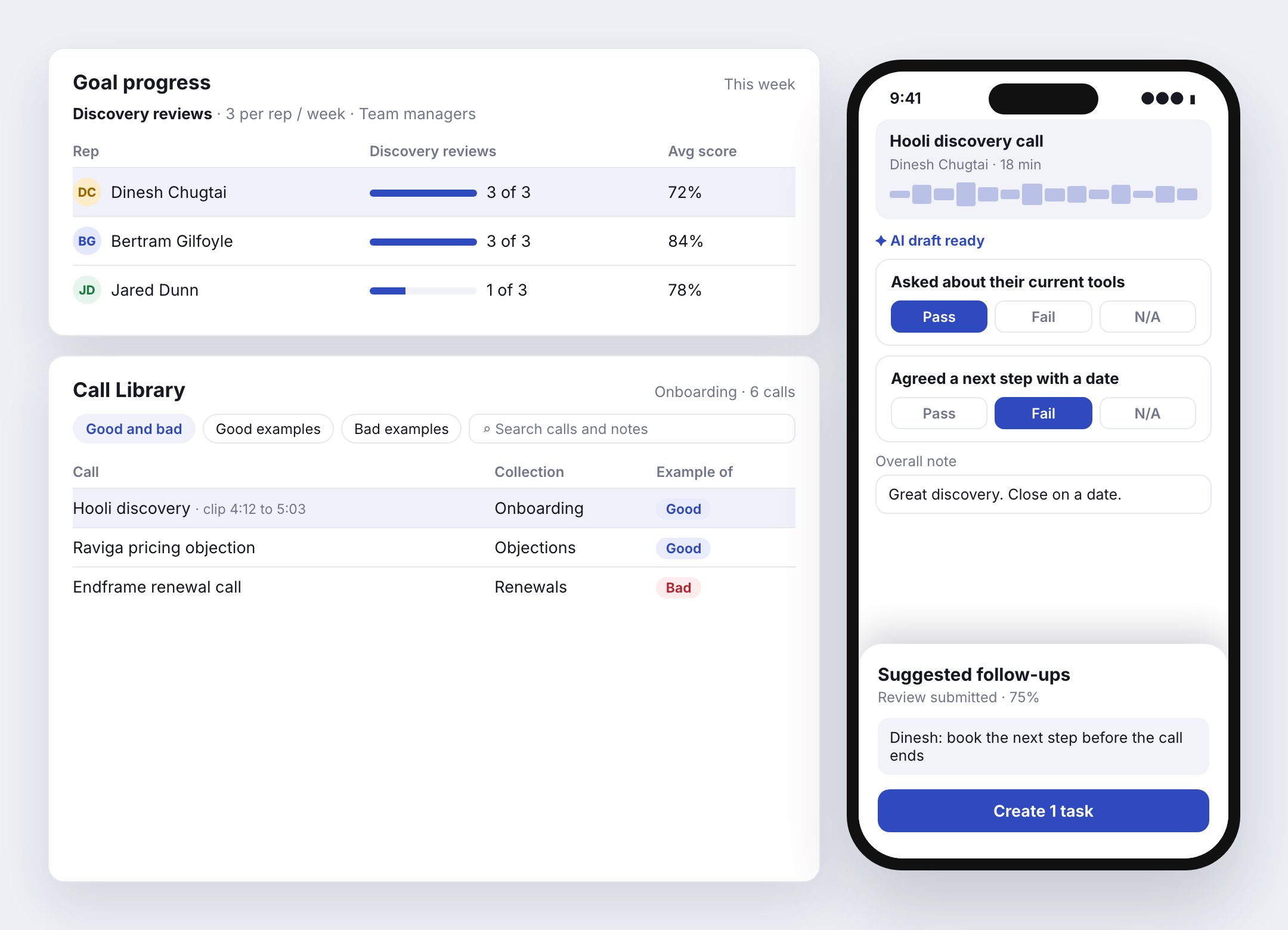Click Dinesh Chugtai's review progress bar
Image resolution: width=1288 pixels, height=930 pixels.
[423, 193]
